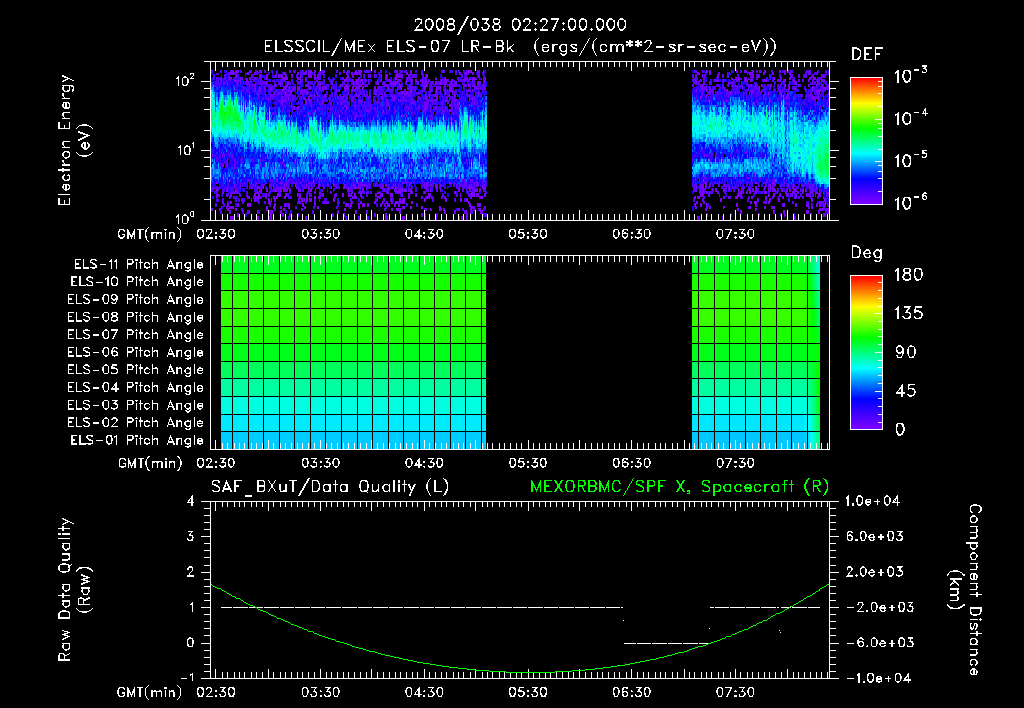Click the GMT(min) label of the energy spectrogram
This screenshot has width=1024, height=708.
(x=150, y=234)
